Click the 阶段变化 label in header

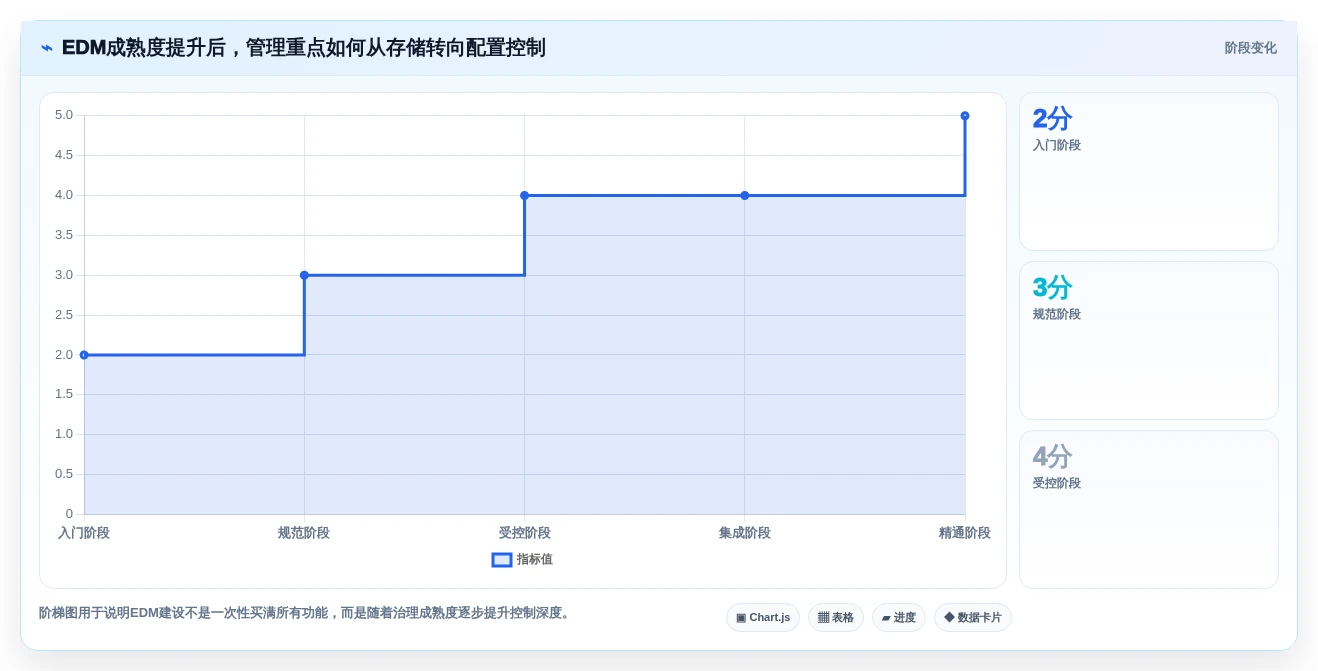click(1250, 48)
